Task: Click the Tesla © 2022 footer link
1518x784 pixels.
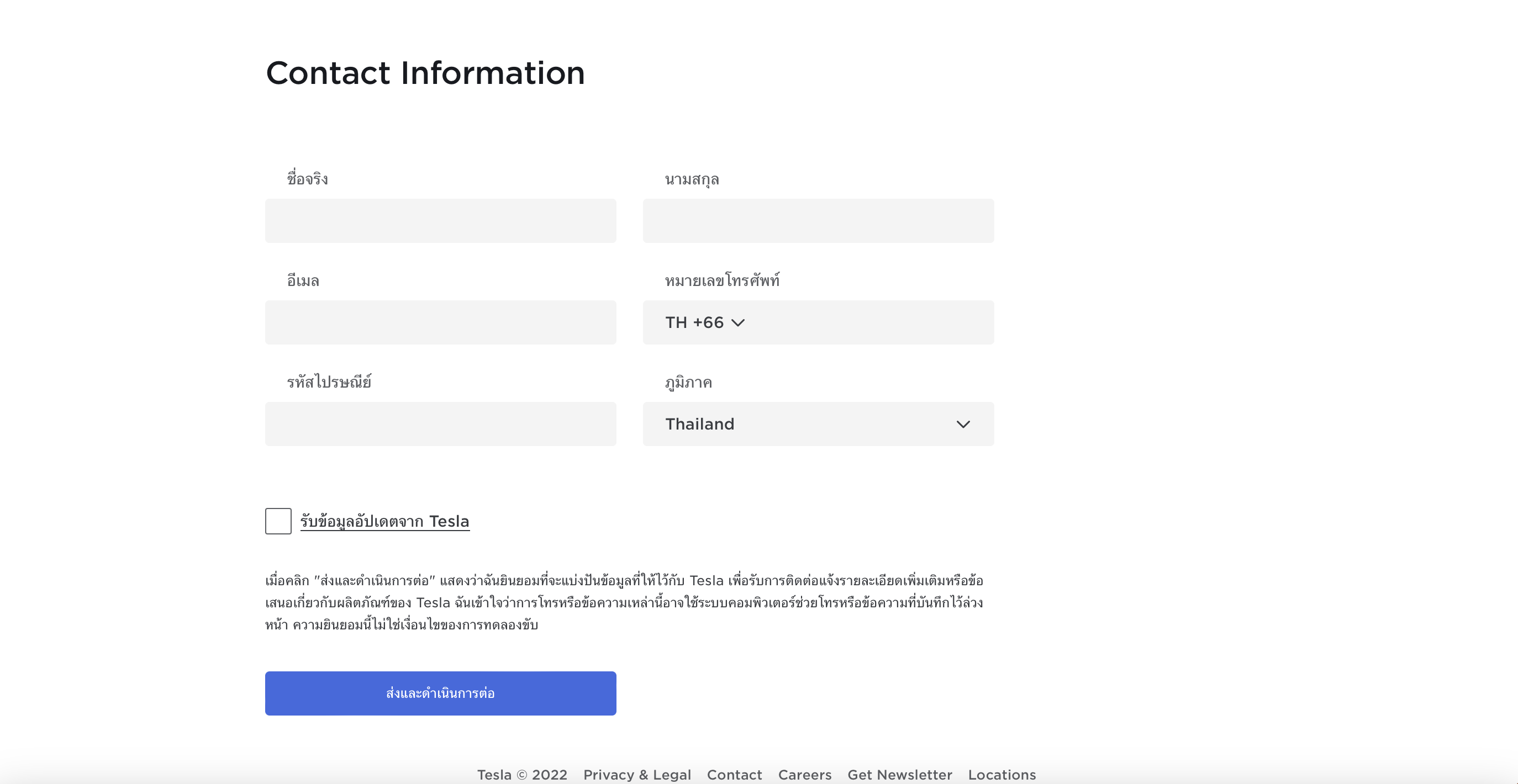Action: click(522, 775)
